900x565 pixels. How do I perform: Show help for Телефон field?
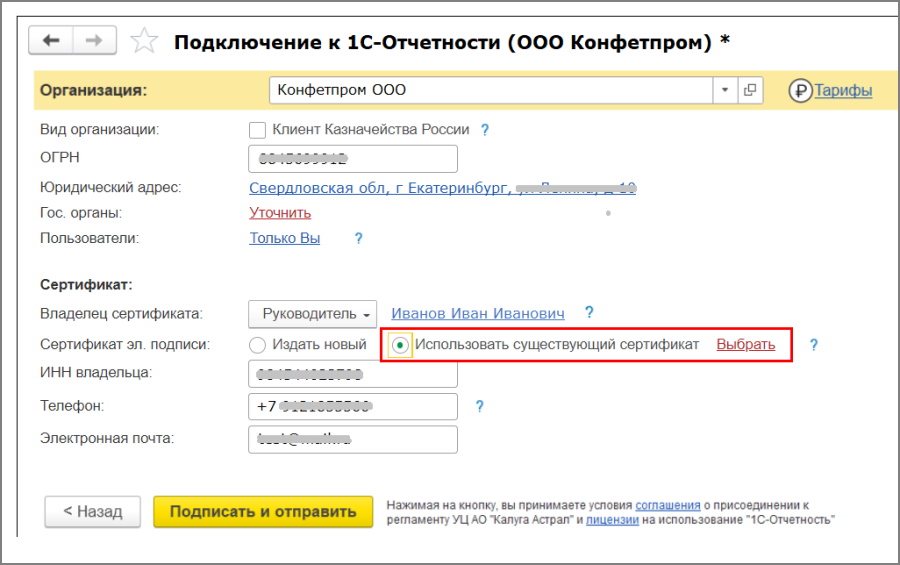pyautogui.click(x=480, y=407)
